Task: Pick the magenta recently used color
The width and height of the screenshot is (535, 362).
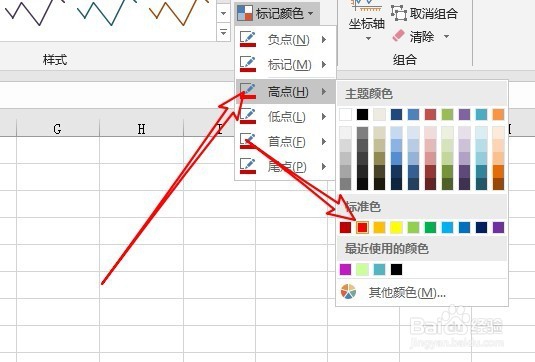Action: [x=345, y=269]
